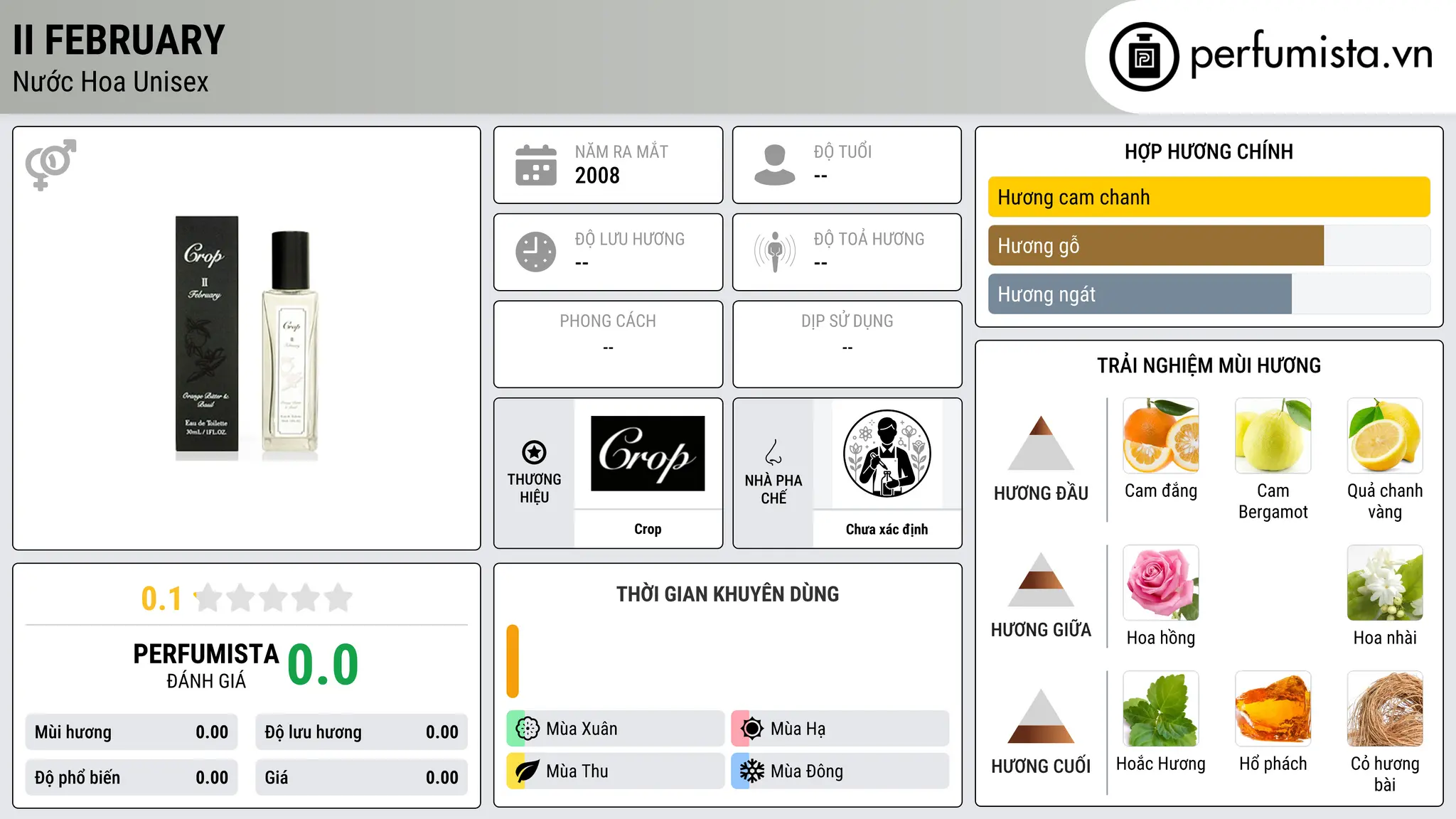Click the release year 2008
1456x819 pixels.
[597, 176]
